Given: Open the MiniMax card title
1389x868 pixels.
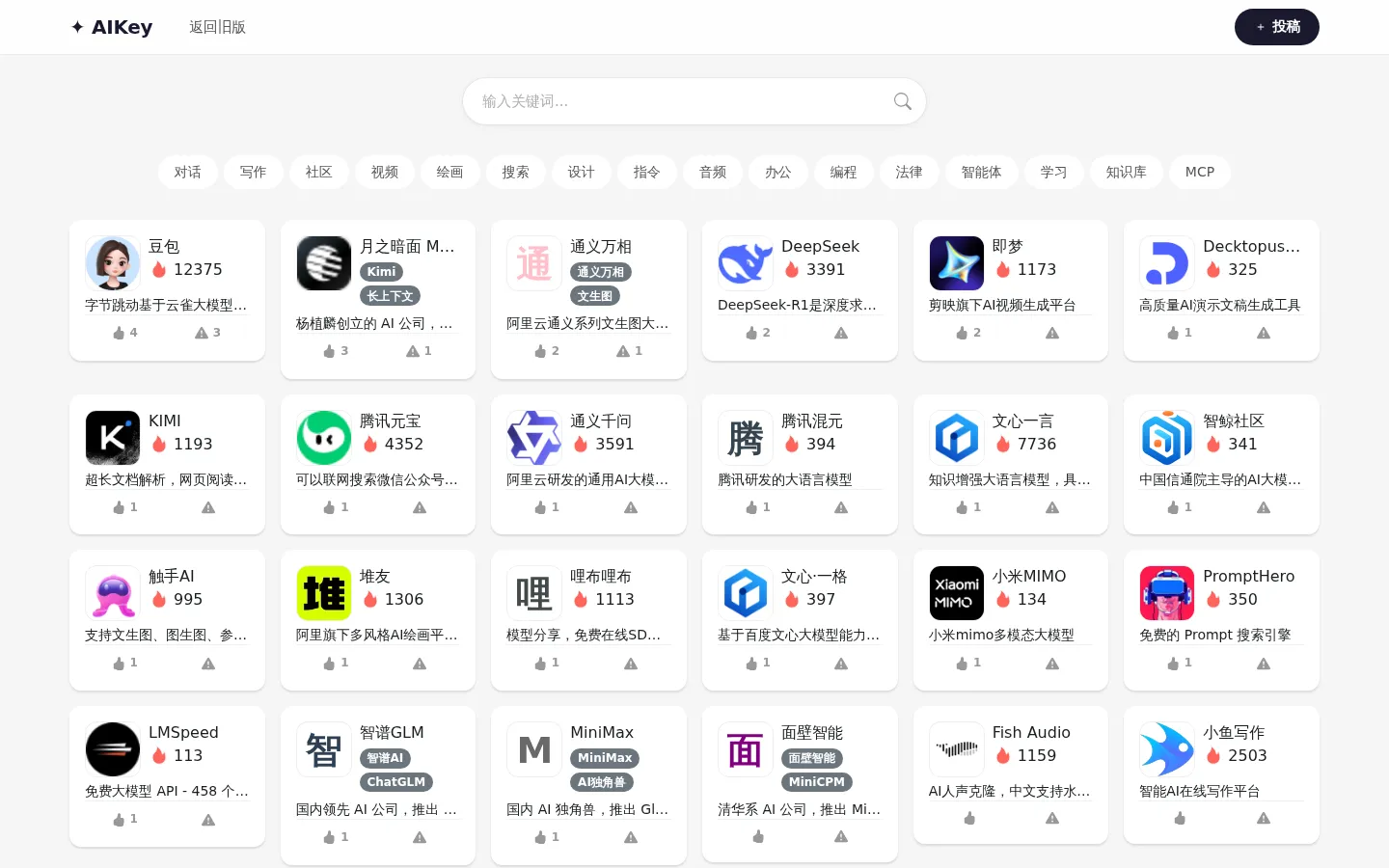Looking at the screenshot, I should tap(602, 733).
